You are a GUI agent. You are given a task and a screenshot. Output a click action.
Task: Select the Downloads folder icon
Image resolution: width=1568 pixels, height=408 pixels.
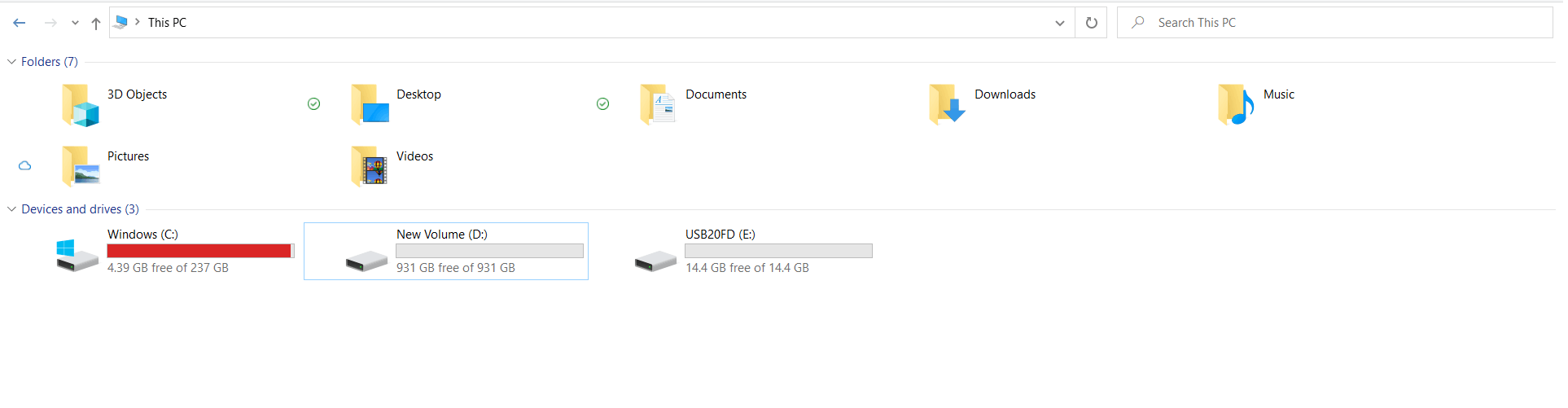tap(947, 104)
